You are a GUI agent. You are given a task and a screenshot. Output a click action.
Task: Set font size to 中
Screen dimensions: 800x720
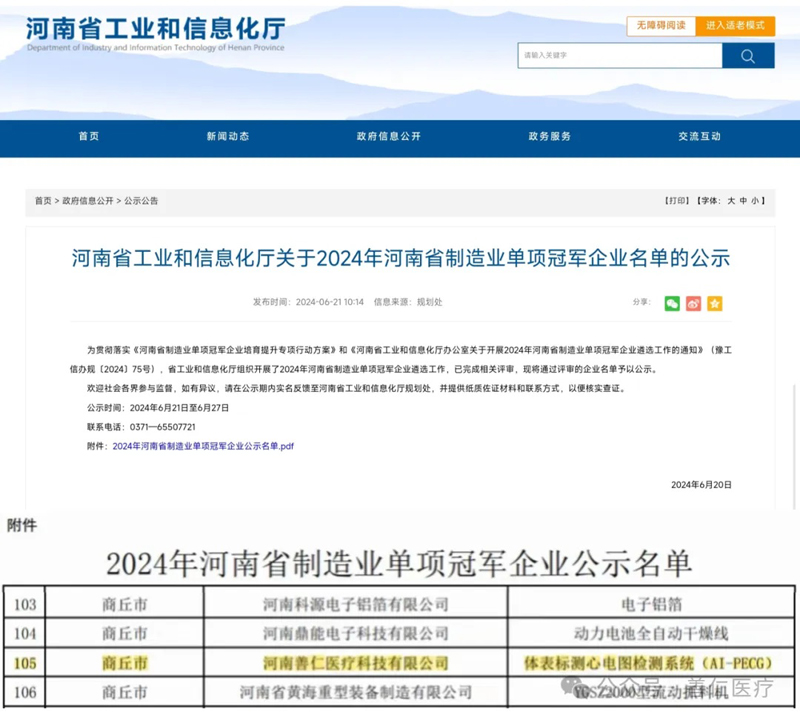point(743,201)
